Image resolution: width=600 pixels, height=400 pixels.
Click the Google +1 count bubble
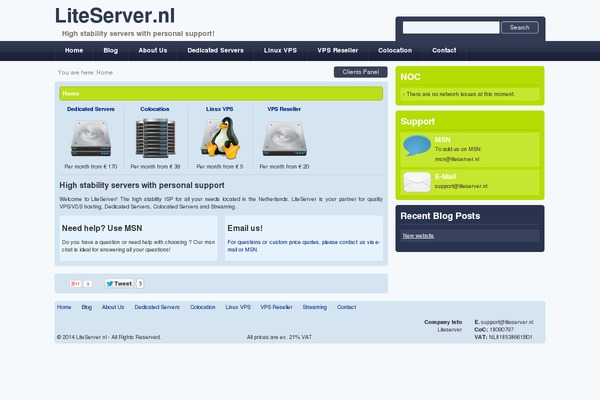click(88, 284)
